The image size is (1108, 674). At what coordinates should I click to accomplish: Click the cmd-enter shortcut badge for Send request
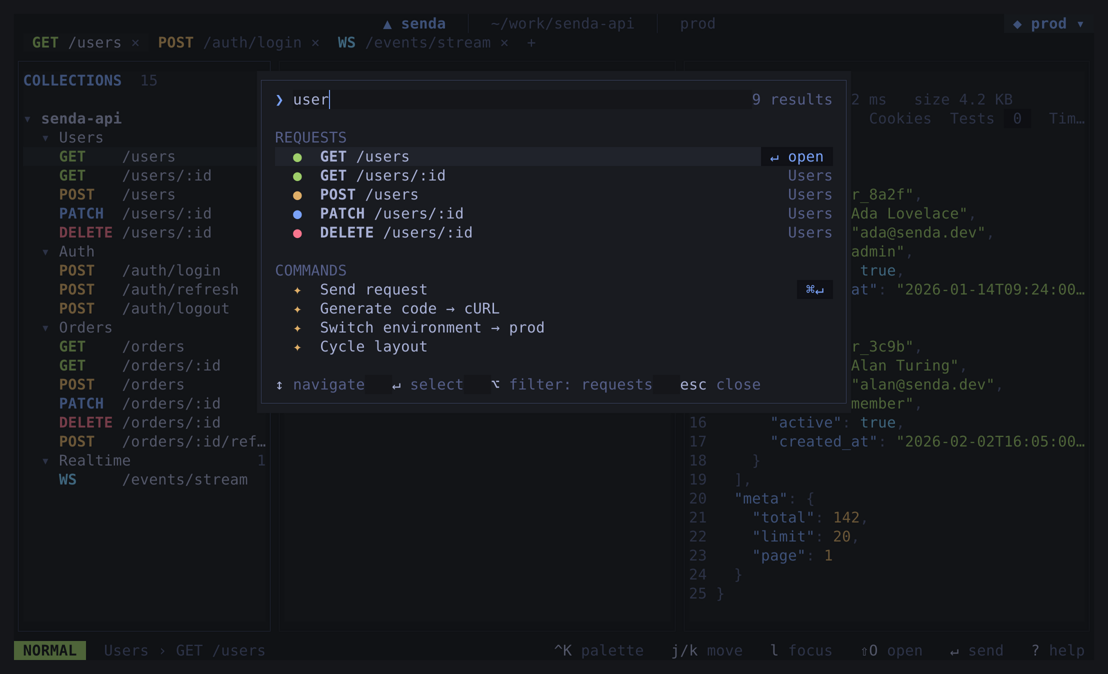815,290
